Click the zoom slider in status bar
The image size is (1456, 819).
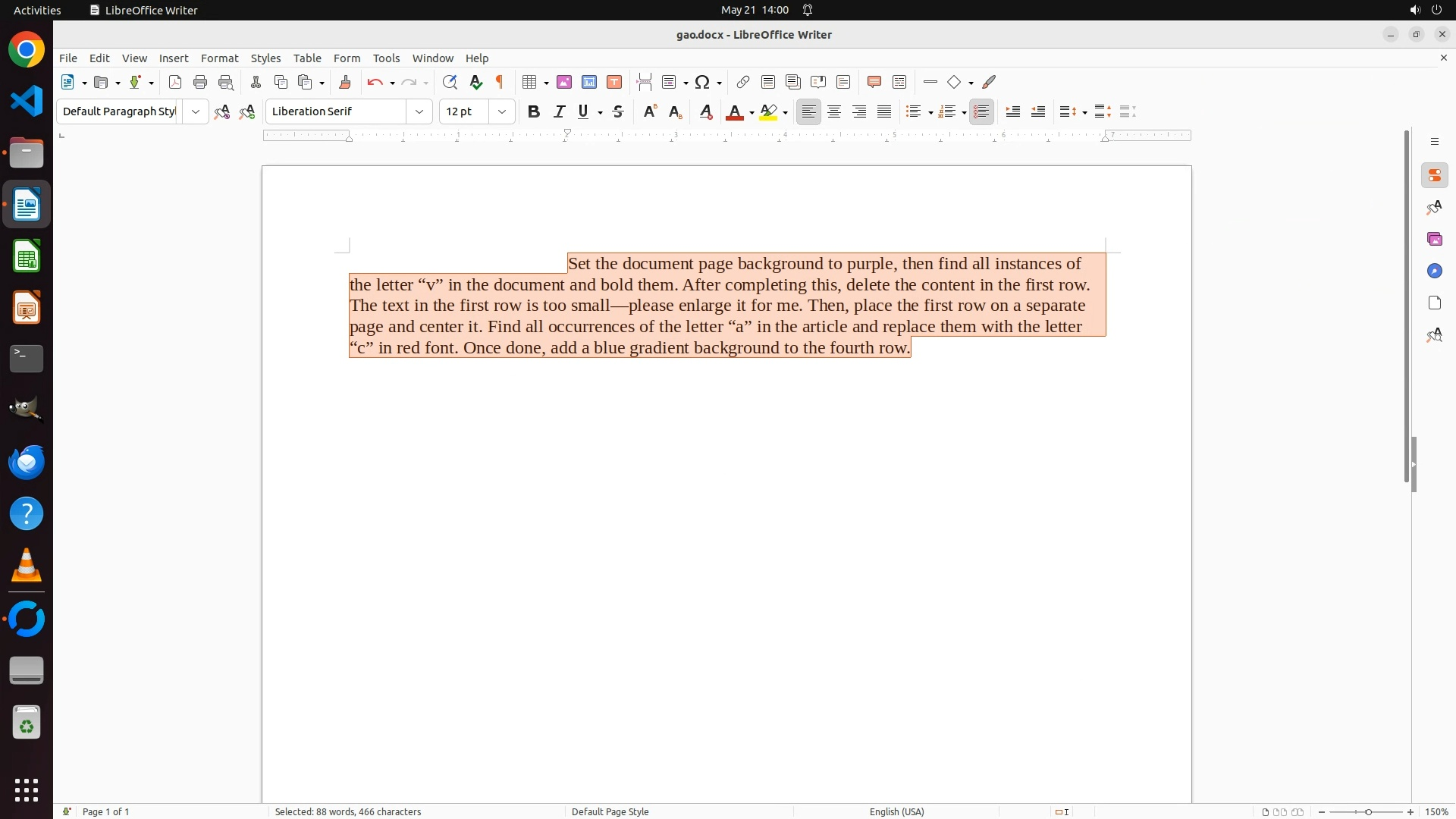1367,811
